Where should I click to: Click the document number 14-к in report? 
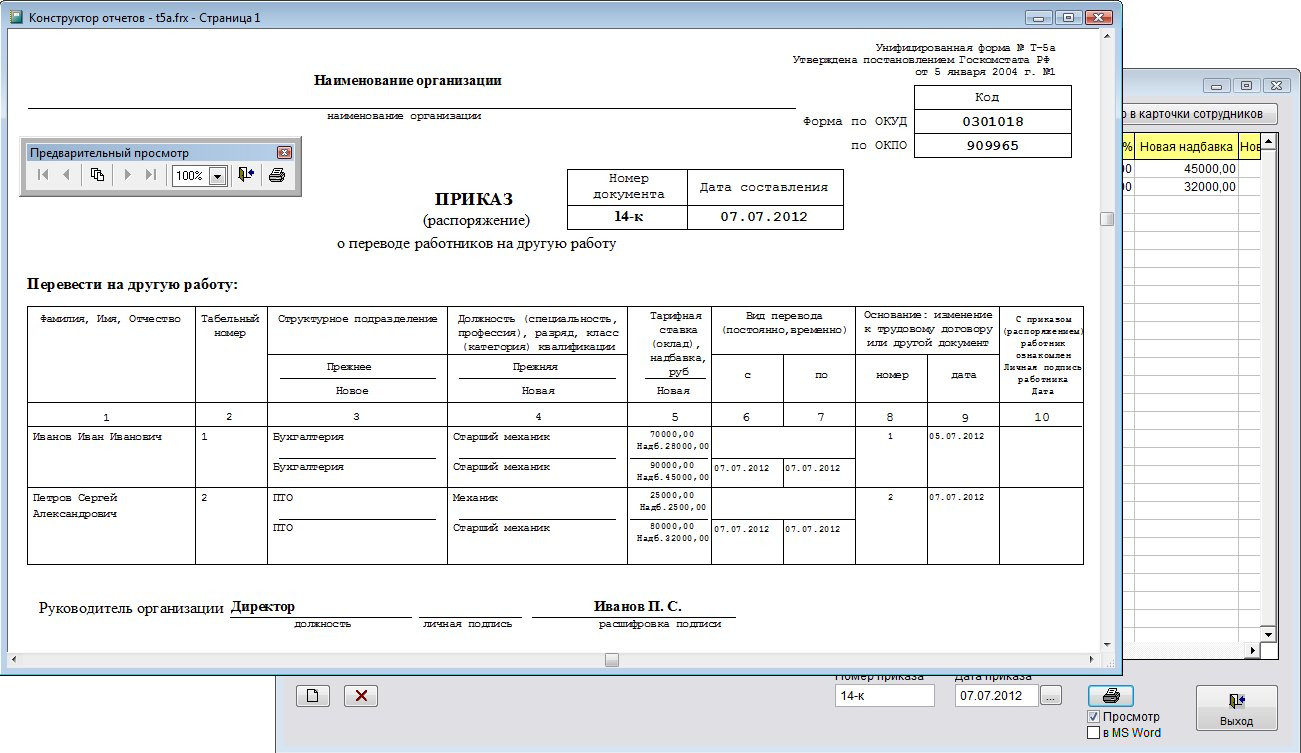627,217
